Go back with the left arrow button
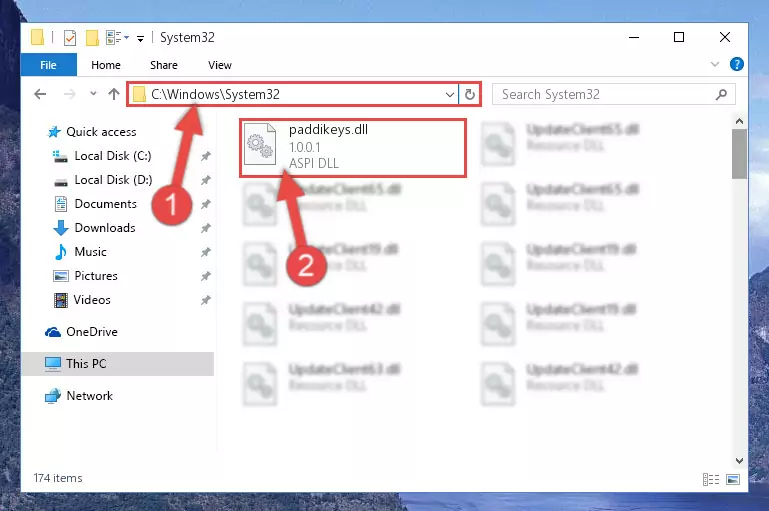Viewport: 769px width, 511px height. tap(40, 94)
